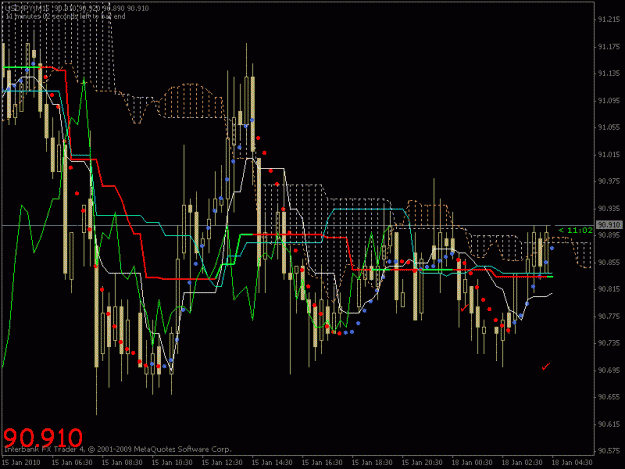Screen dimensions: 625x469
Task: Click the 91.095 price scale value
Action: coord(609,101)
